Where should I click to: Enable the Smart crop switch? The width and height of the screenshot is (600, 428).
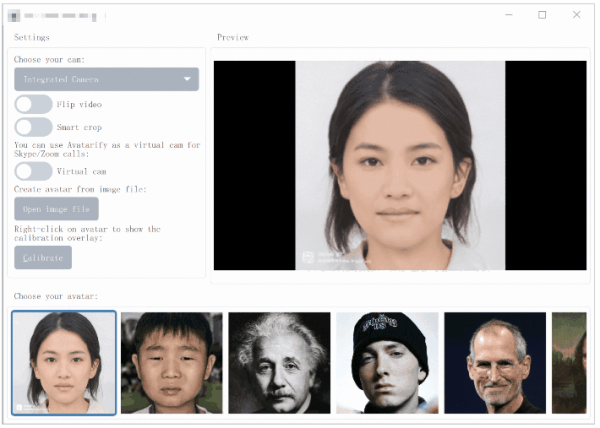(33, 127)
